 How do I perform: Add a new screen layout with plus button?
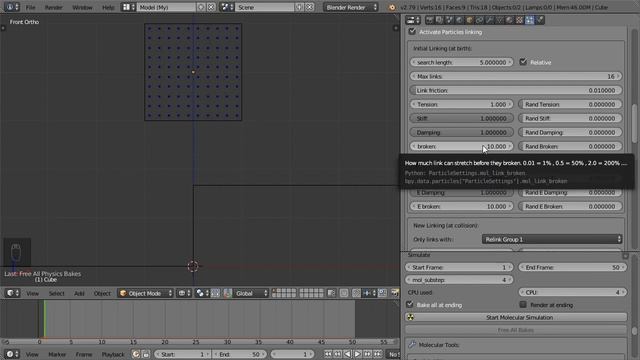tap(201, 7)
